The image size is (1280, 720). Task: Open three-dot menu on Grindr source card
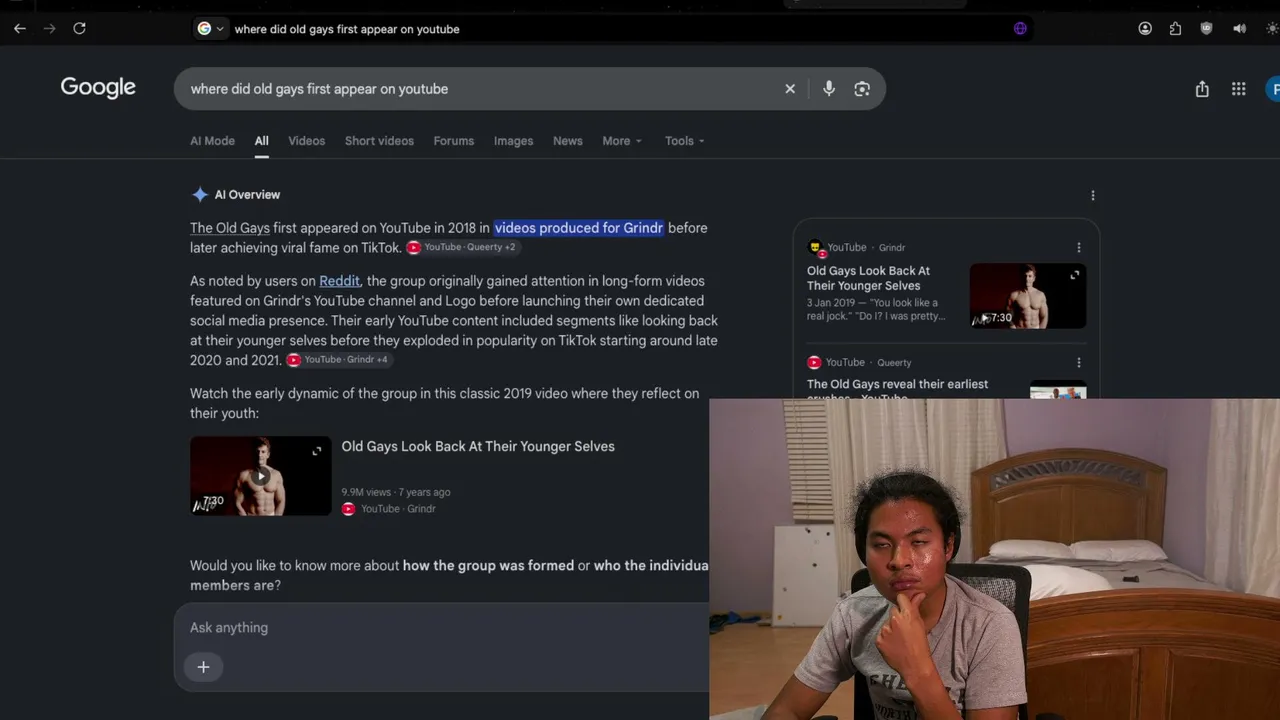tap(1079, 247)
